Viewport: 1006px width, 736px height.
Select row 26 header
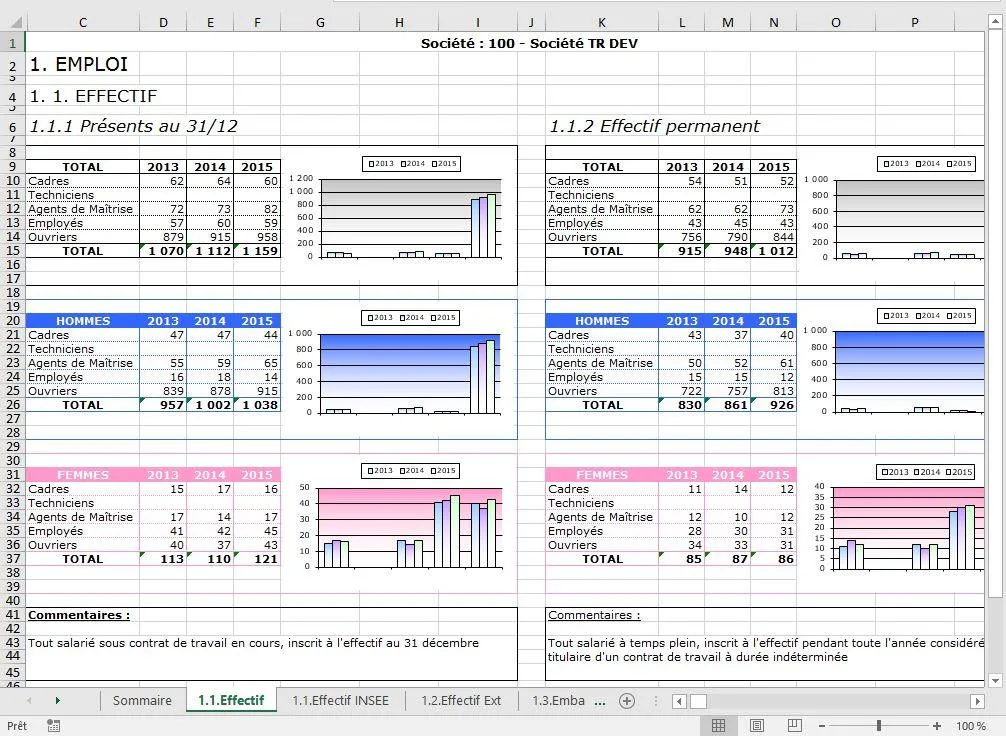click(13, 405)
